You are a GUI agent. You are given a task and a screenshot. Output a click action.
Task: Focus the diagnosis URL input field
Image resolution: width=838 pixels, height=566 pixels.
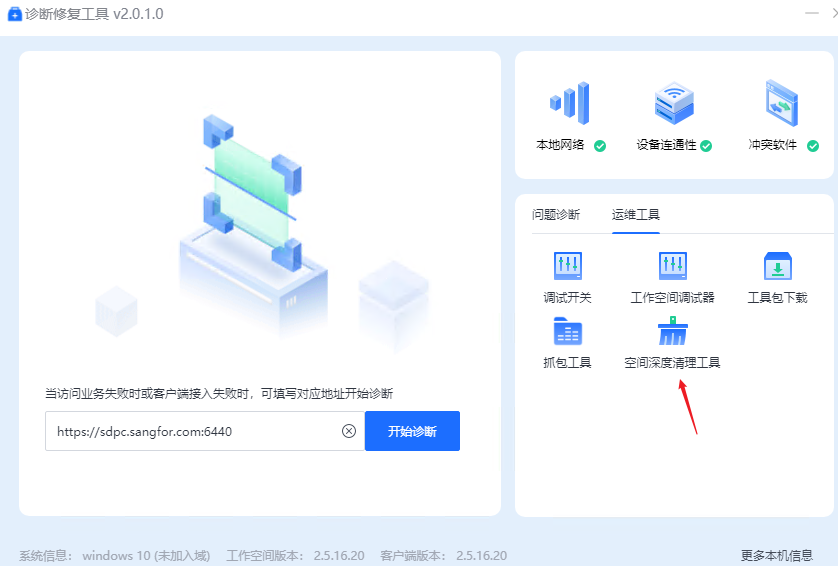[190, 431]
